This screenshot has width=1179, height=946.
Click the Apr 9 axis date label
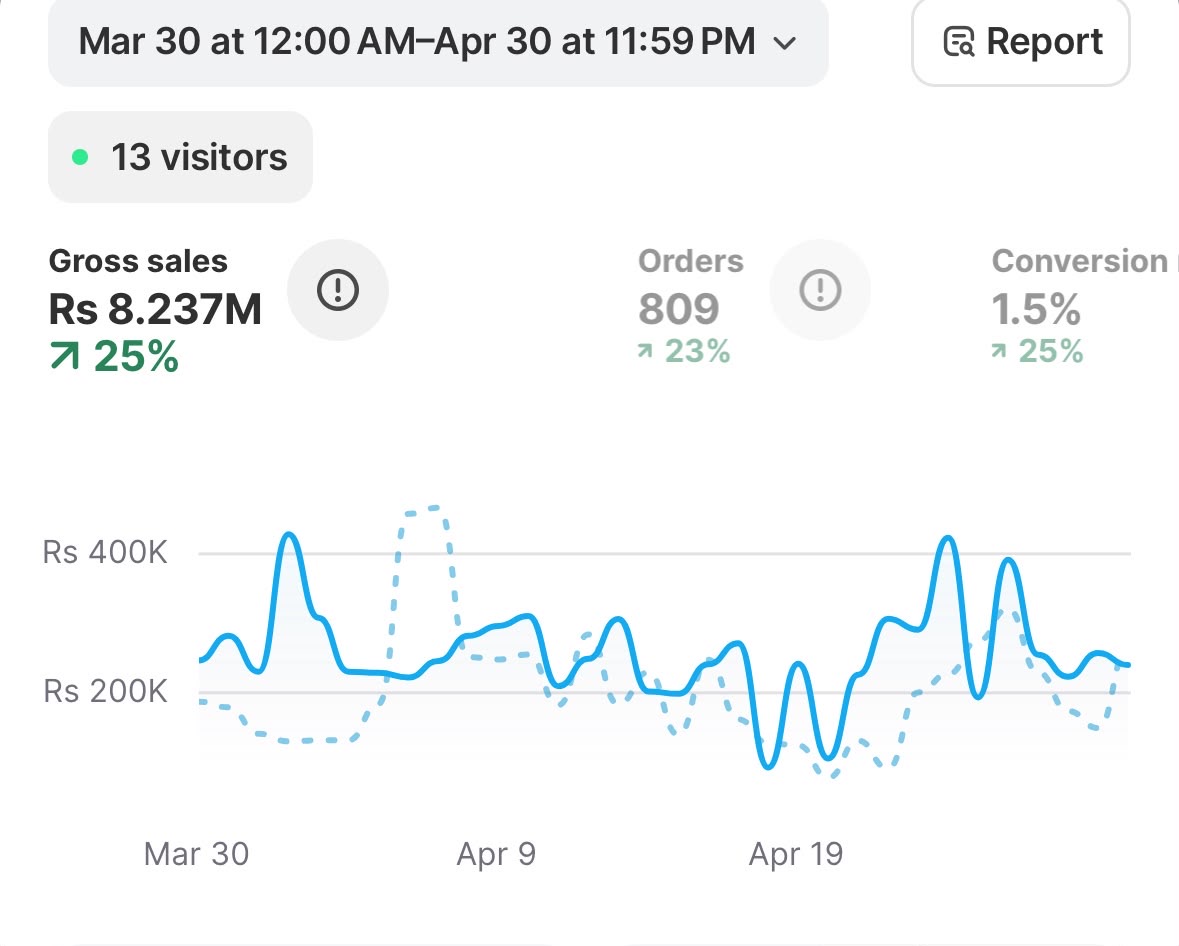point(496,854)
